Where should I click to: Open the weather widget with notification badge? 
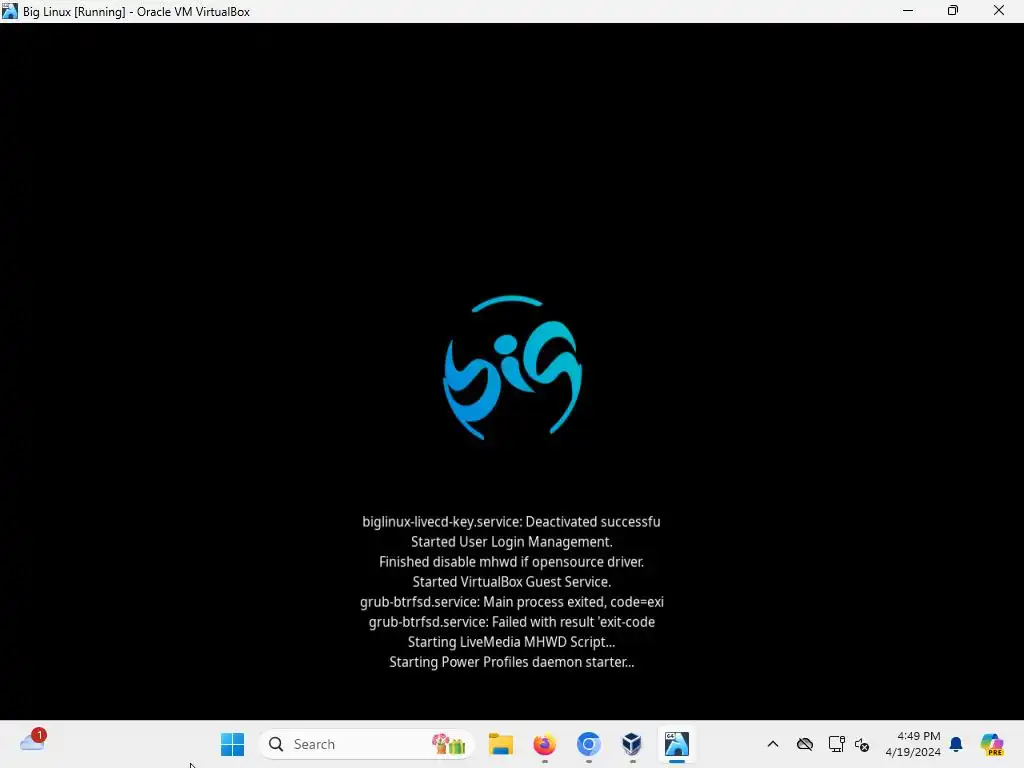click(33, 741)
